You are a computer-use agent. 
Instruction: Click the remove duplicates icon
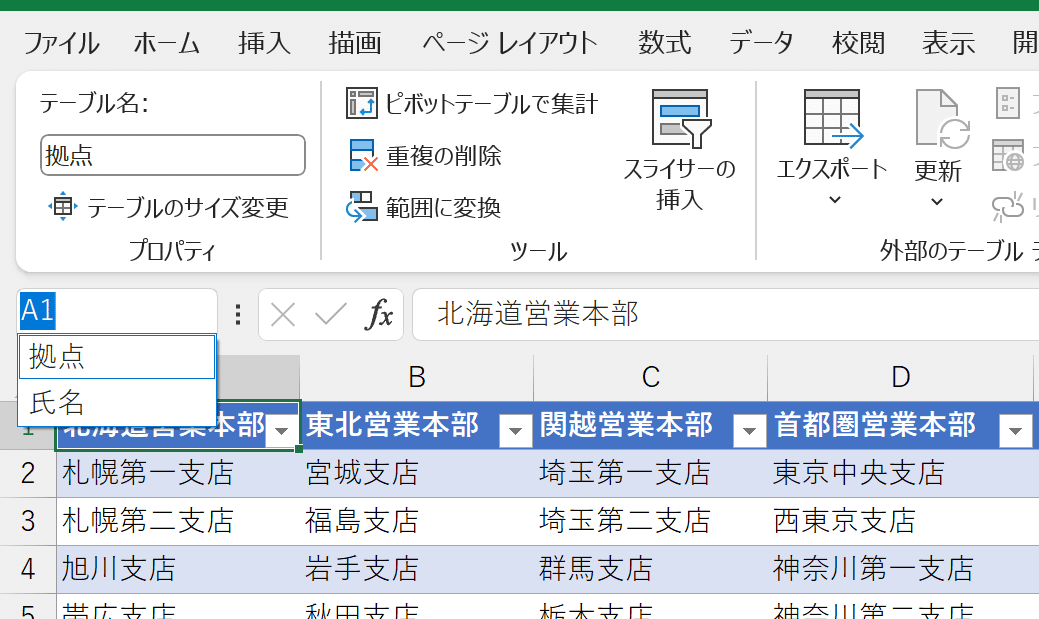click(x=361, y=156)
